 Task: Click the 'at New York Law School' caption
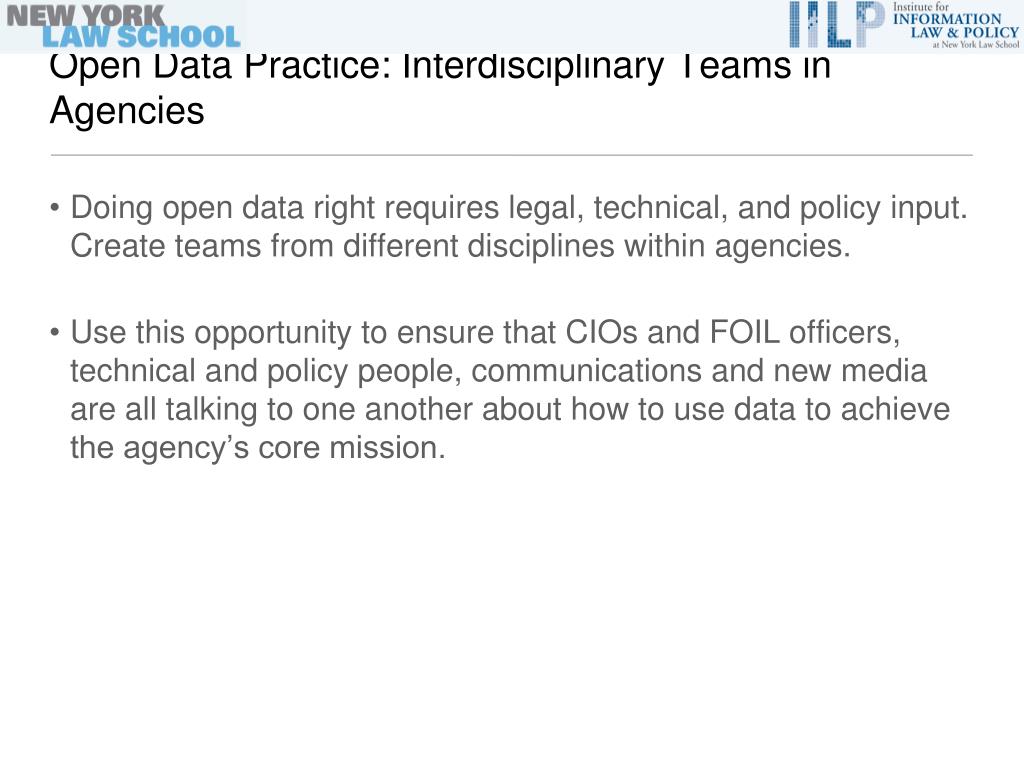[976, 44]
